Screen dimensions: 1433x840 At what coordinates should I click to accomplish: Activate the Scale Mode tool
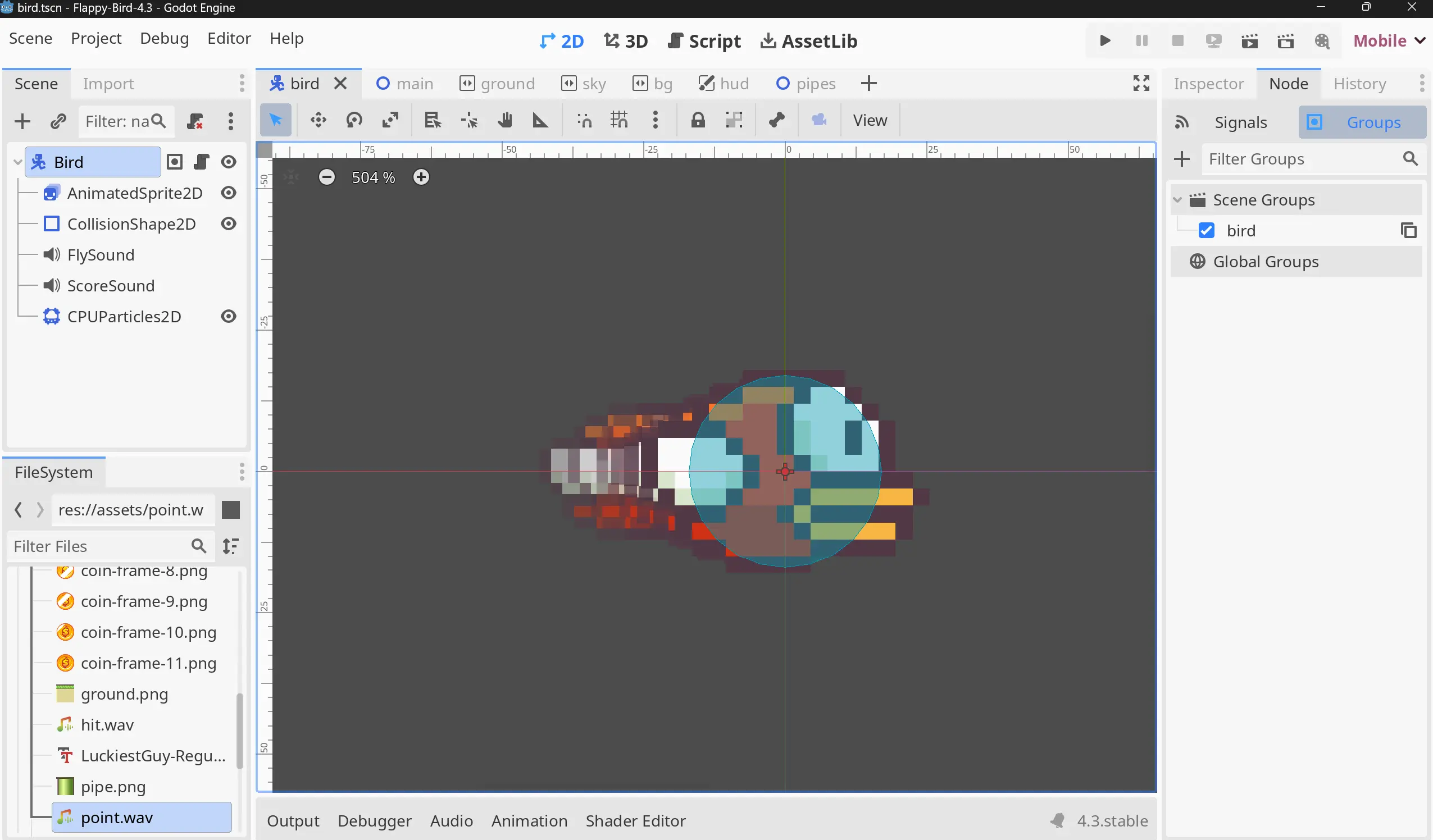pos(390,120)
